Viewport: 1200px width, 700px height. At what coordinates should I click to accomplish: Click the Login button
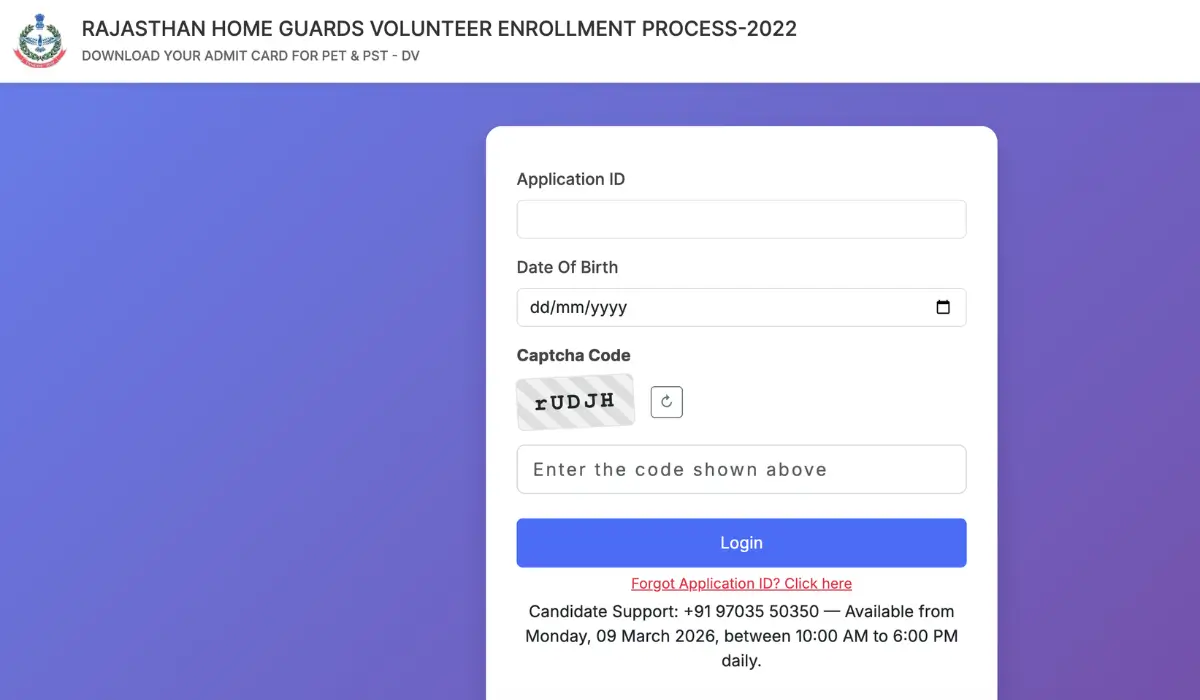(x=741, y=542)
